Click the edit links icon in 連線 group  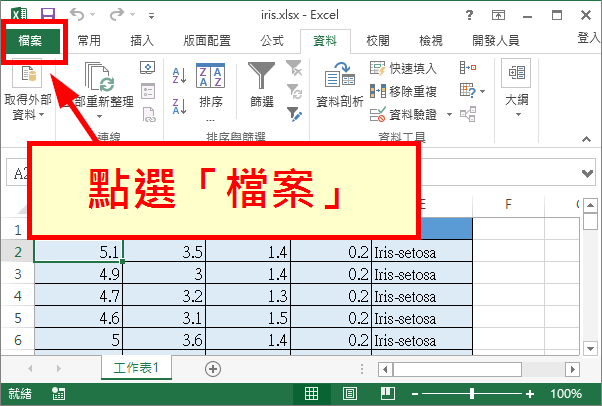click(149, 114)
